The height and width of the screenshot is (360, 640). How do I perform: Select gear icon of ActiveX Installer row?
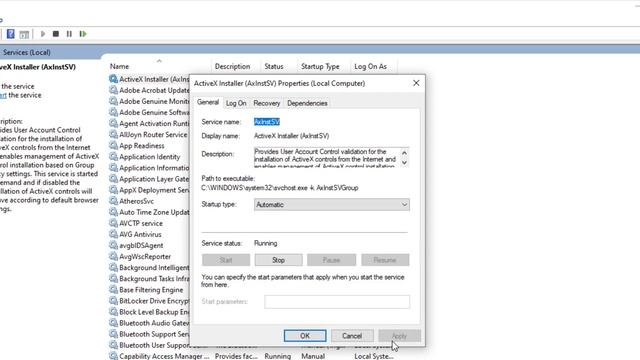[x=113, y=79]
